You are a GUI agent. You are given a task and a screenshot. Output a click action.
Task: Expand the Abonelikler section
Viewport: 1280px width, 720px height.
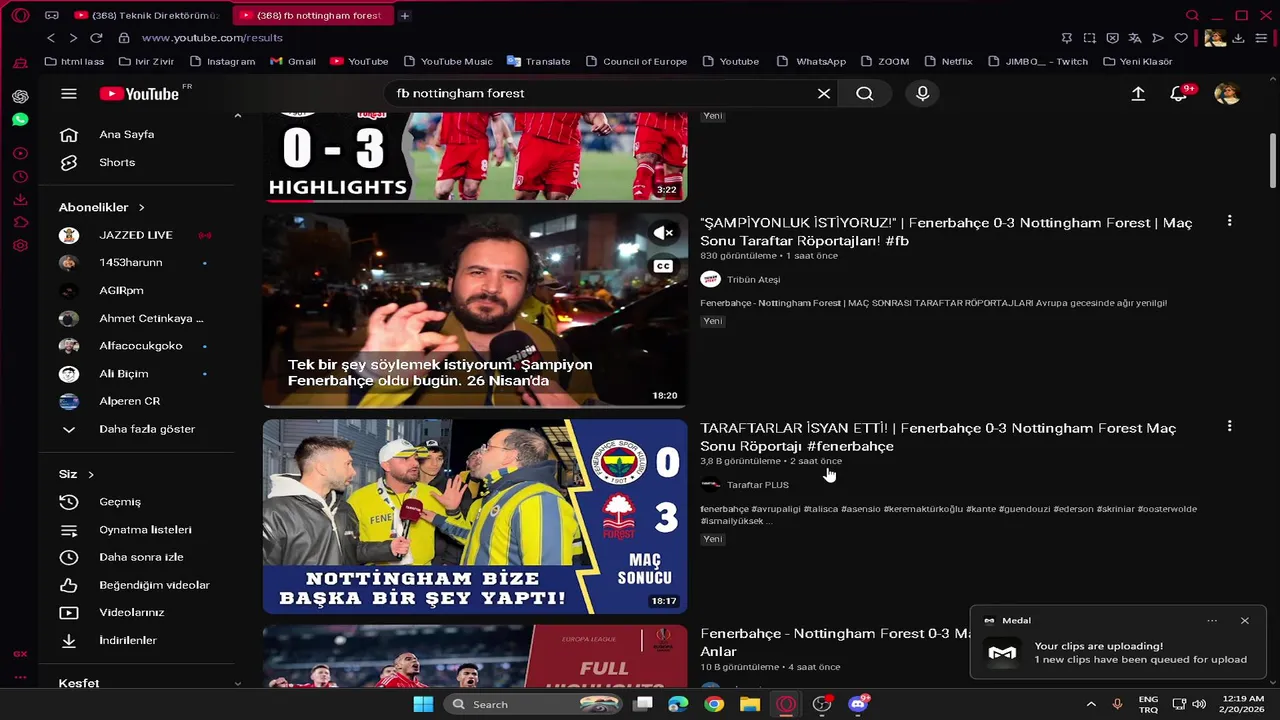(102, 207)
